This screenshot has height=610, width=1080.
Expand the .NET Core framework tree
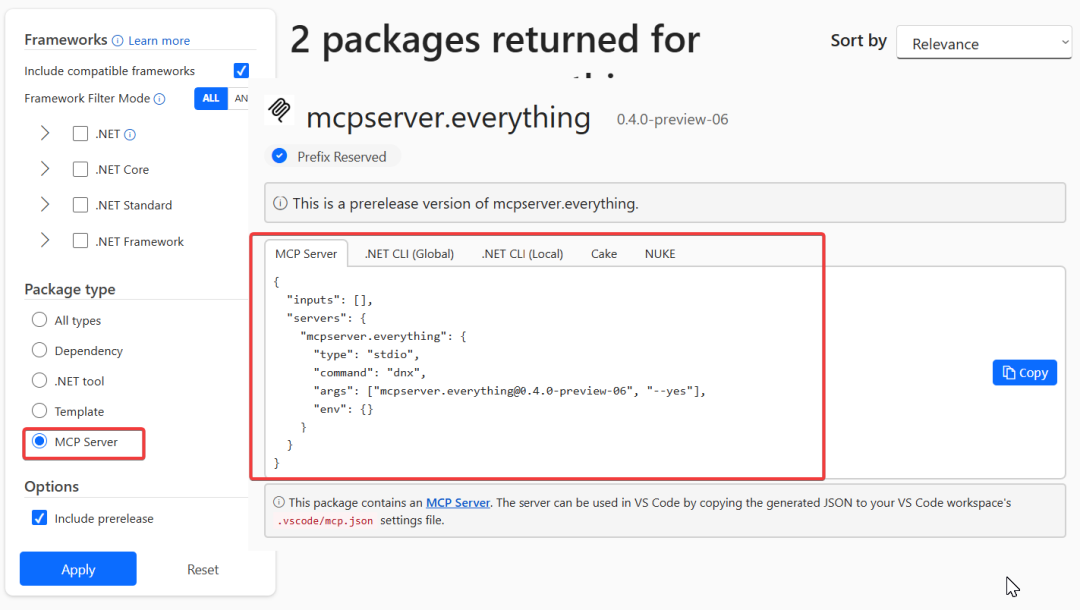pyautogui.click(x=45, y=169)
